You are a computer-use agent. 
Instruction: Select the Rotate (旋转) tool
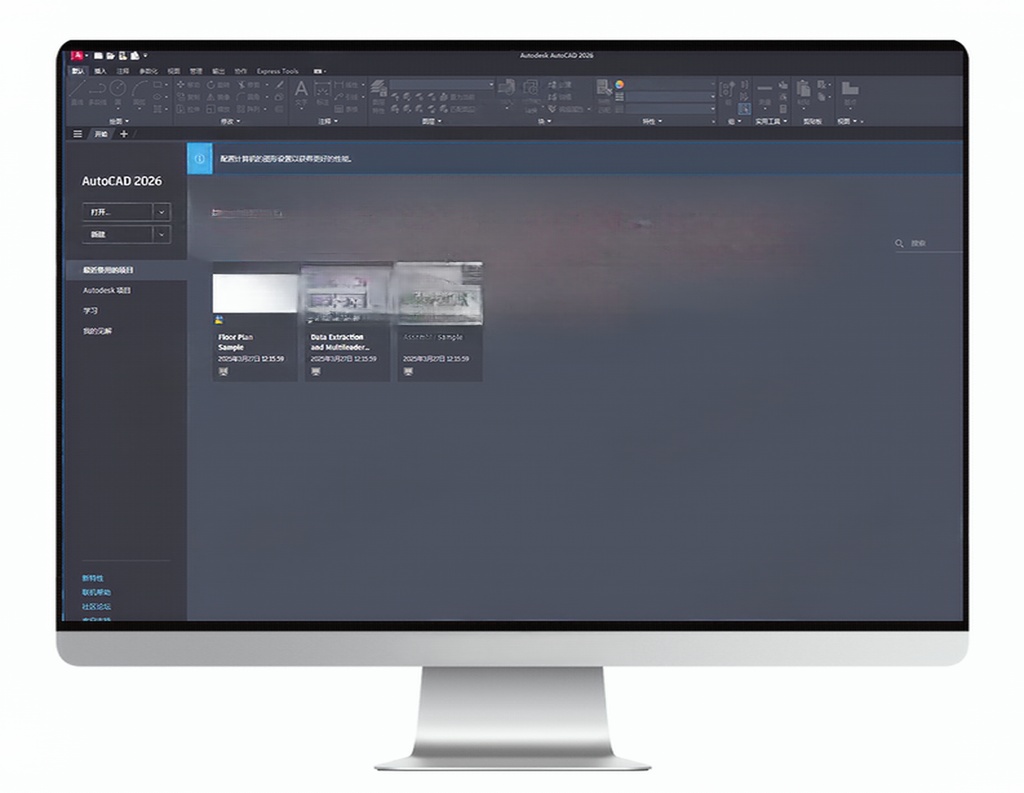point(218,85)
